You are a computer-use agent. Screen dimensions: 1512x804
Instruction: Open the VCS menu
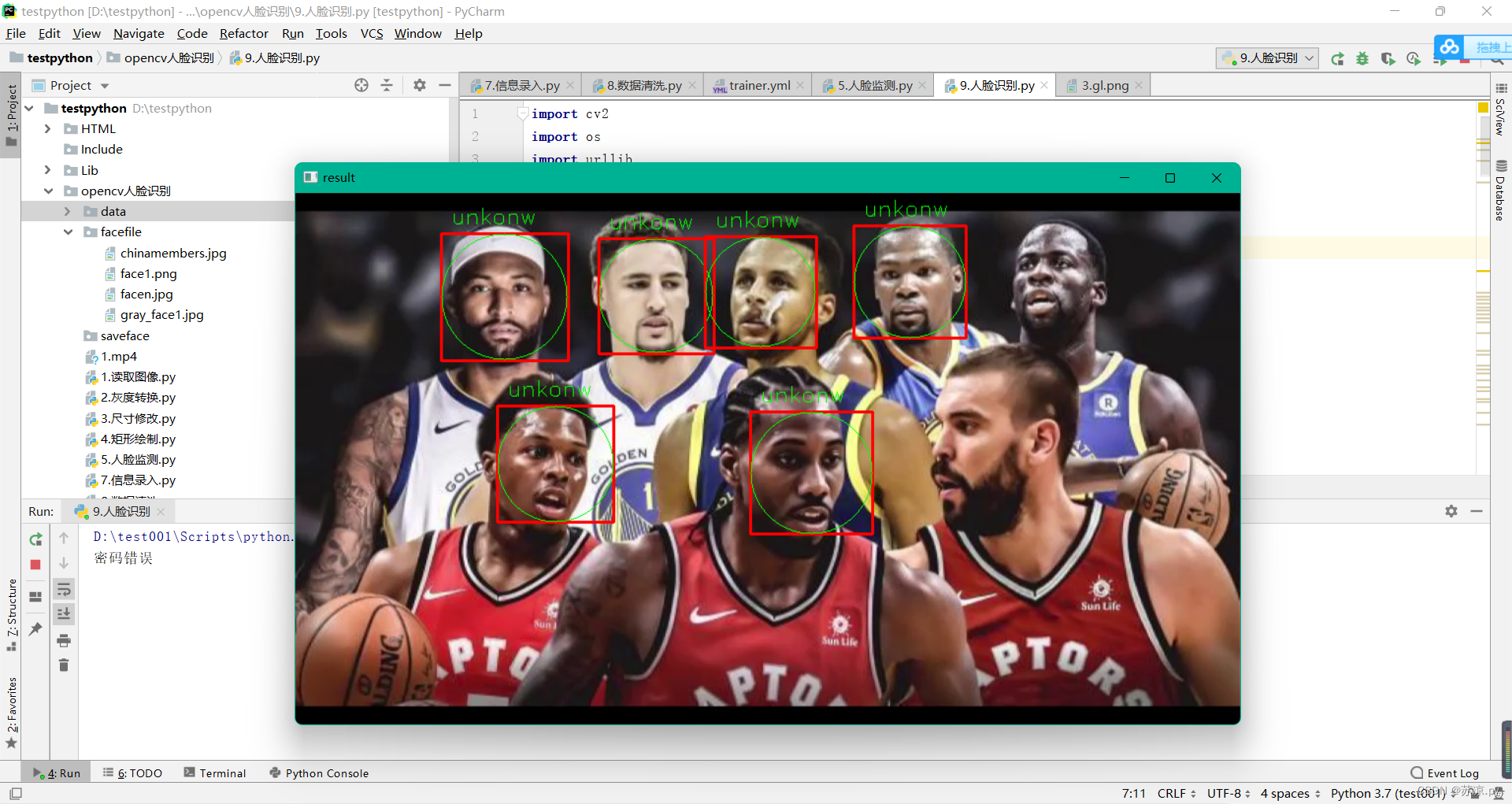372,33
